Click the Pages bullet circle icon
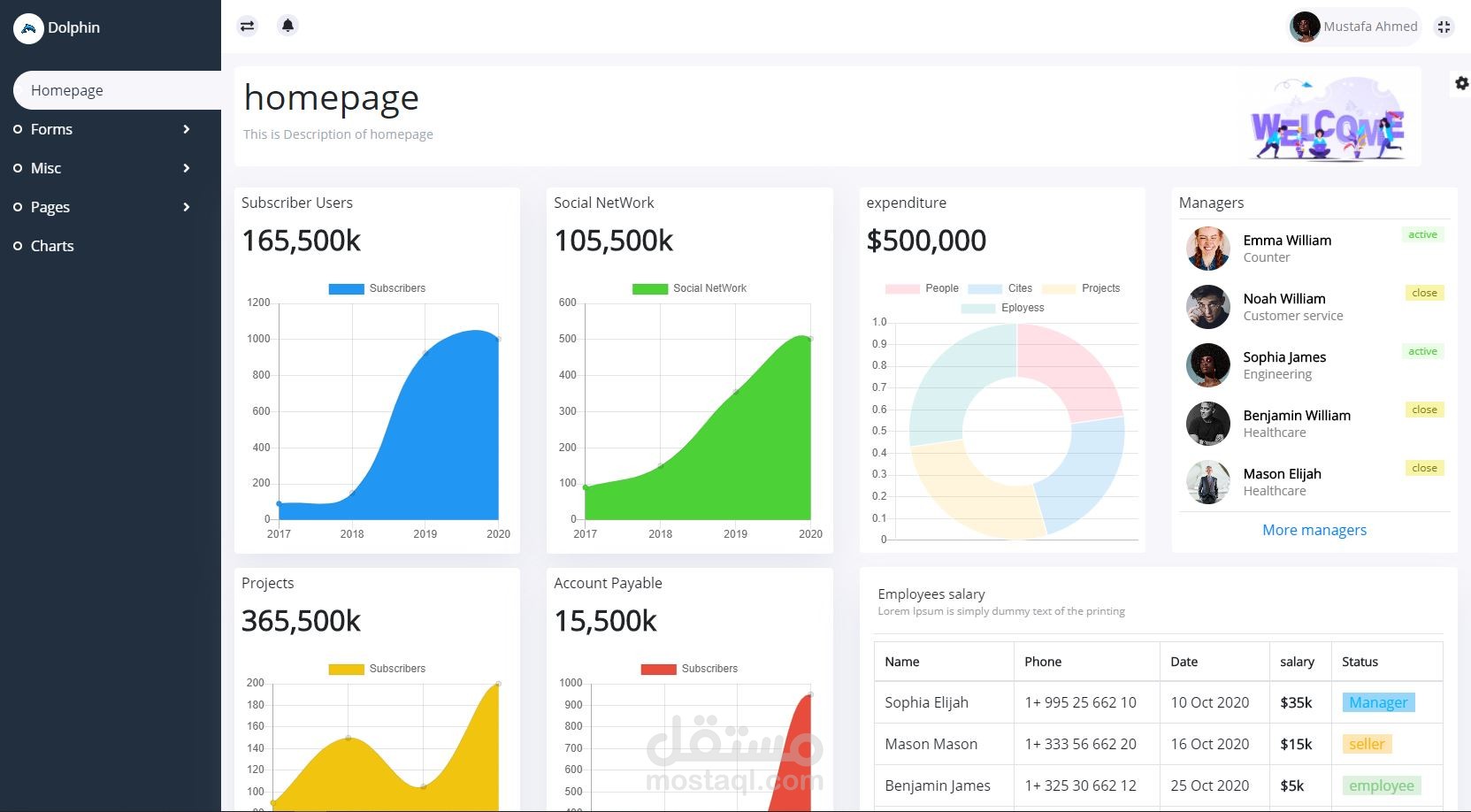 pos(18,207)
